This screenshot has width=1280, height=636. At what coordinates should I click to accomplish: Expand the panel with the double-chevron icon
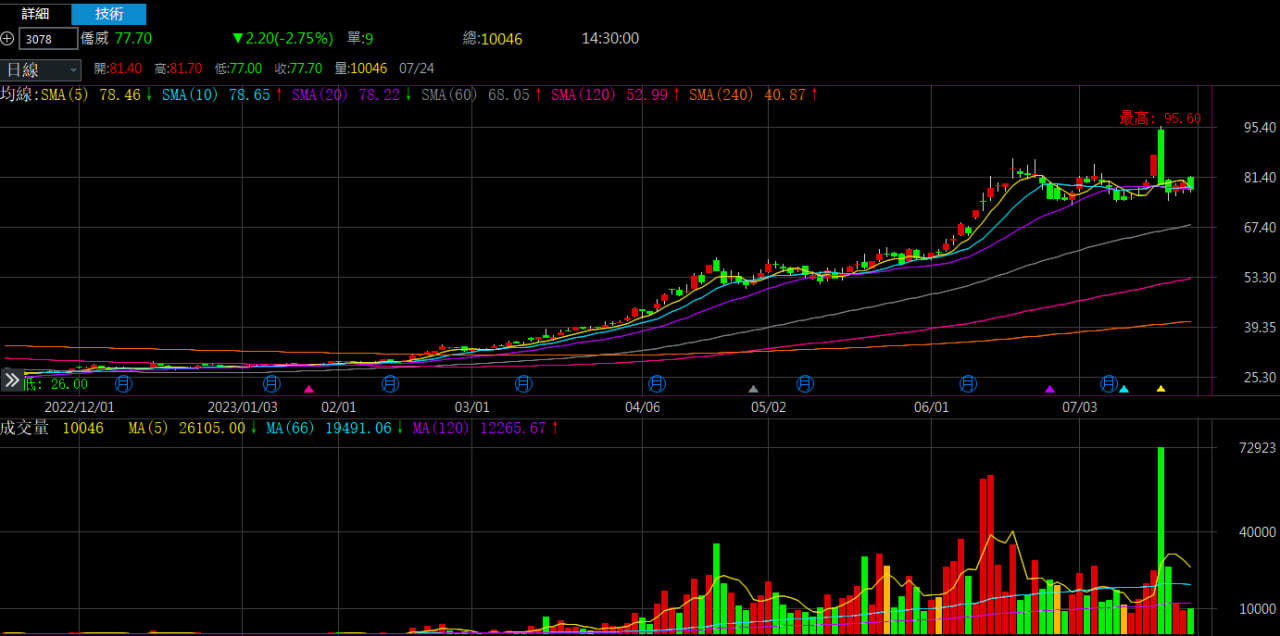click(11, 380)
